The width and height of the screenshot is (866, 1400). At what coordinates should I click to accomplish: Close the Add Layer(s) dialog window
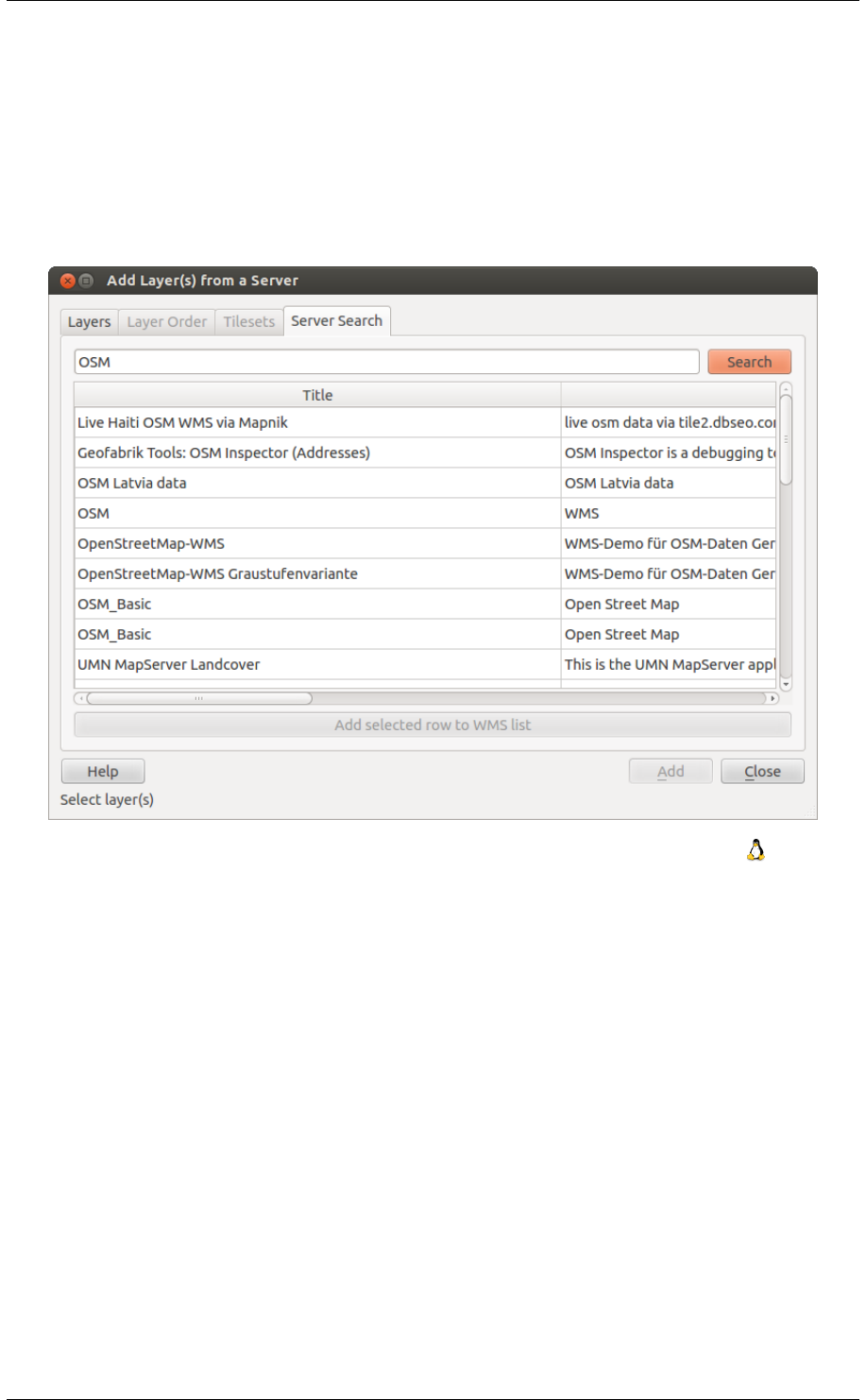(x=68, y=281)
